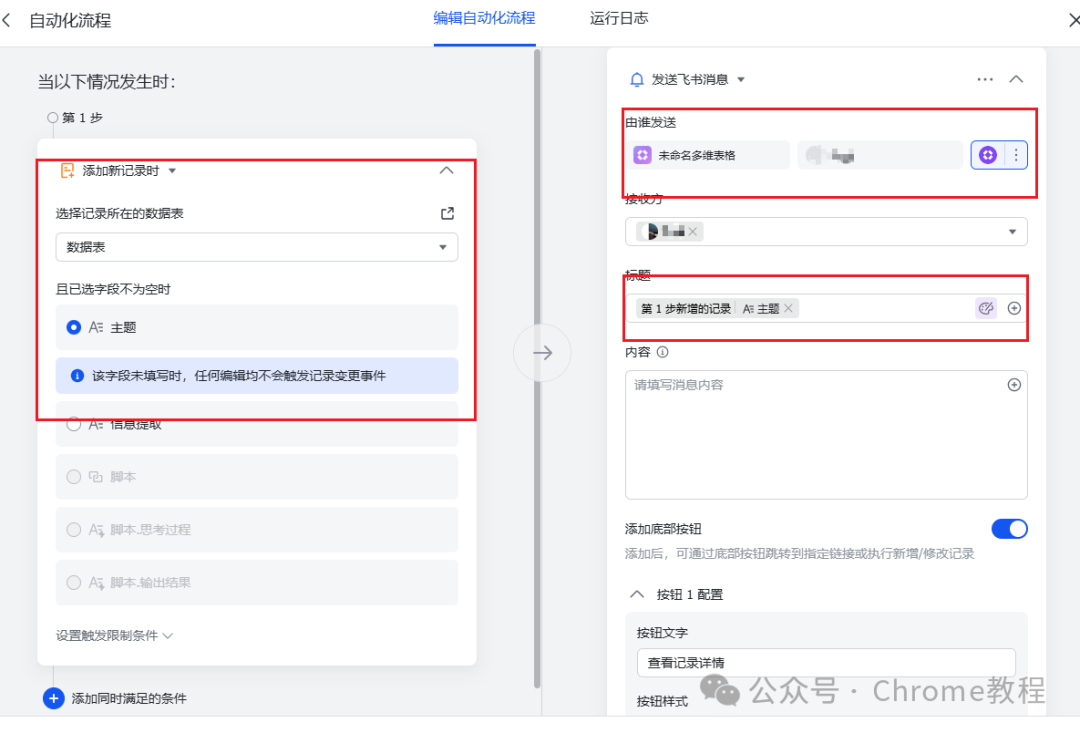Toggle the 添加底部按钮 switch
The height and width of the screenshot is (733, 1080).
(x=1009, y=528)
